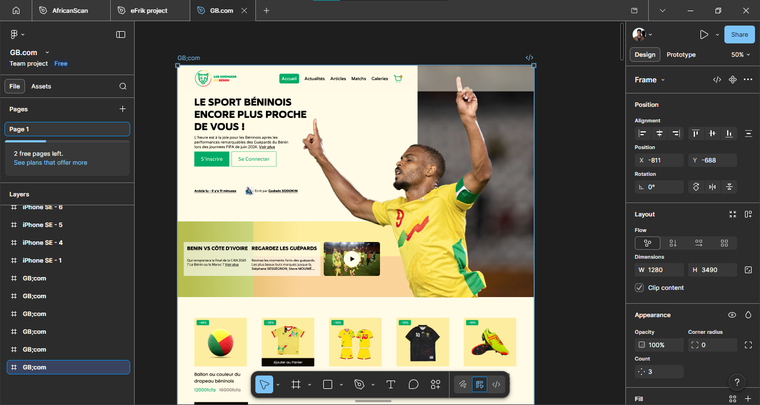Select grid layout flow option
Screen dimensions: 760x405
724,243
